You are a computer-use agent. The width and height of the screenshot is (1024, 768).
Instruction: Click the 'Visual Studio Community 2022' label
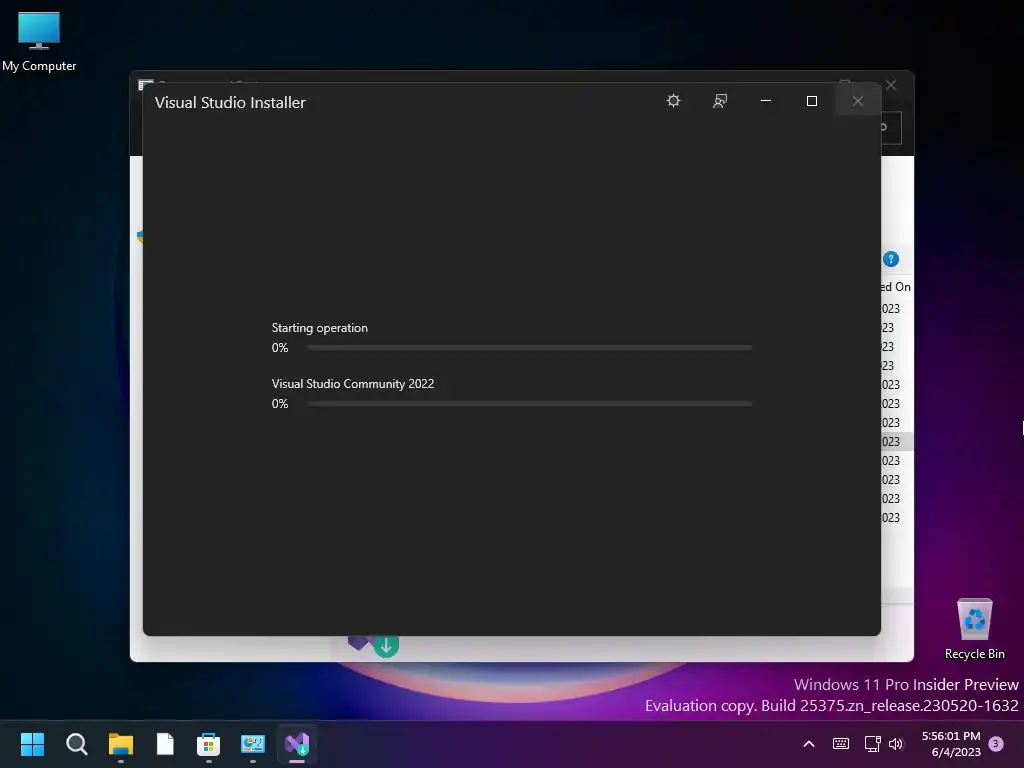coord(353,384)
